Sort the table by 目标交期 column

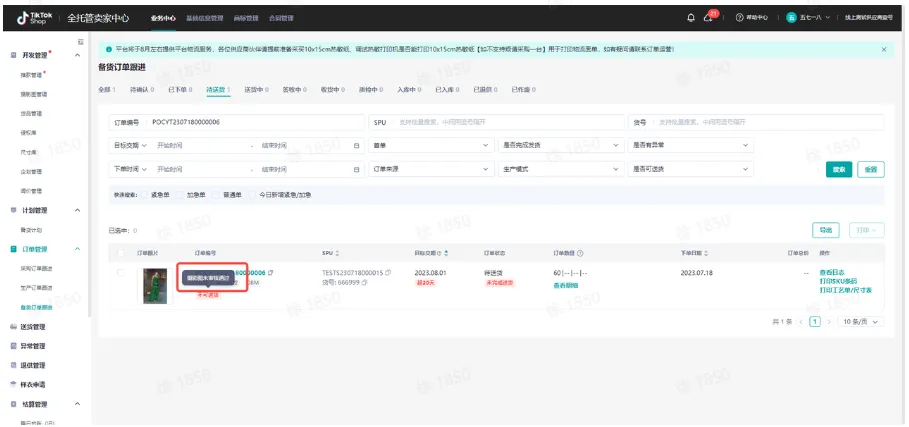point(446,254)
